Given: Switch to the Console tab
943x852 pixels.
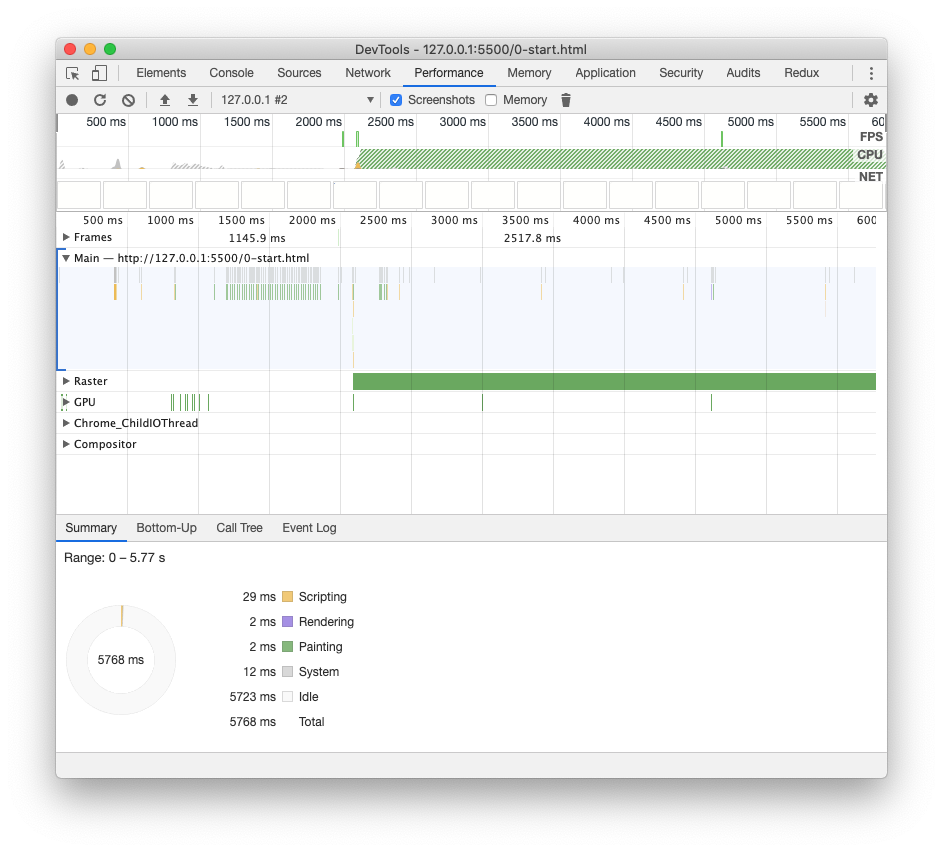Looking at the screenshot, I should 232,73.
